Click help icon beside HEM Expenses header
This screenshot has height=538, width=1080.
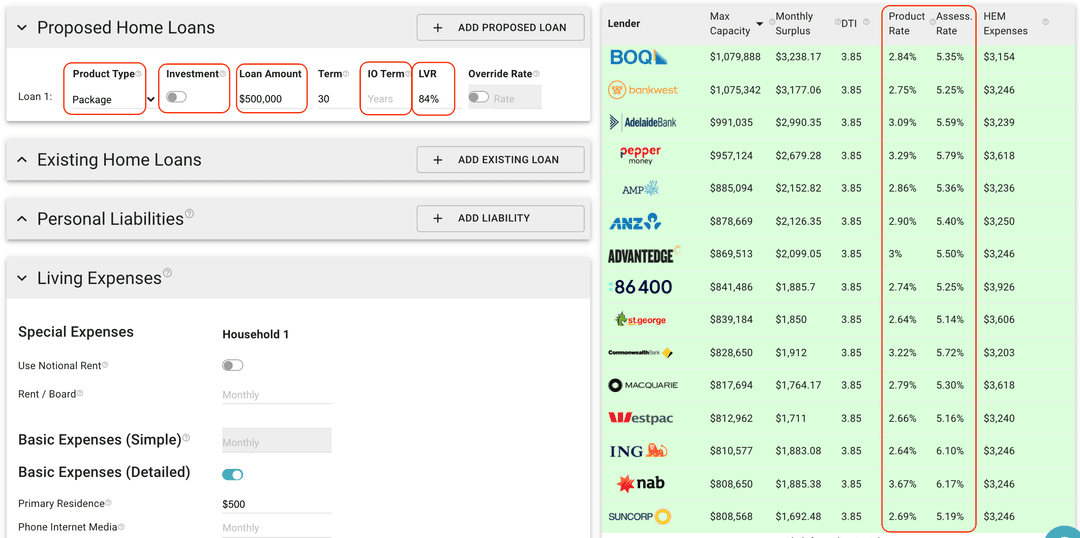1046,22
